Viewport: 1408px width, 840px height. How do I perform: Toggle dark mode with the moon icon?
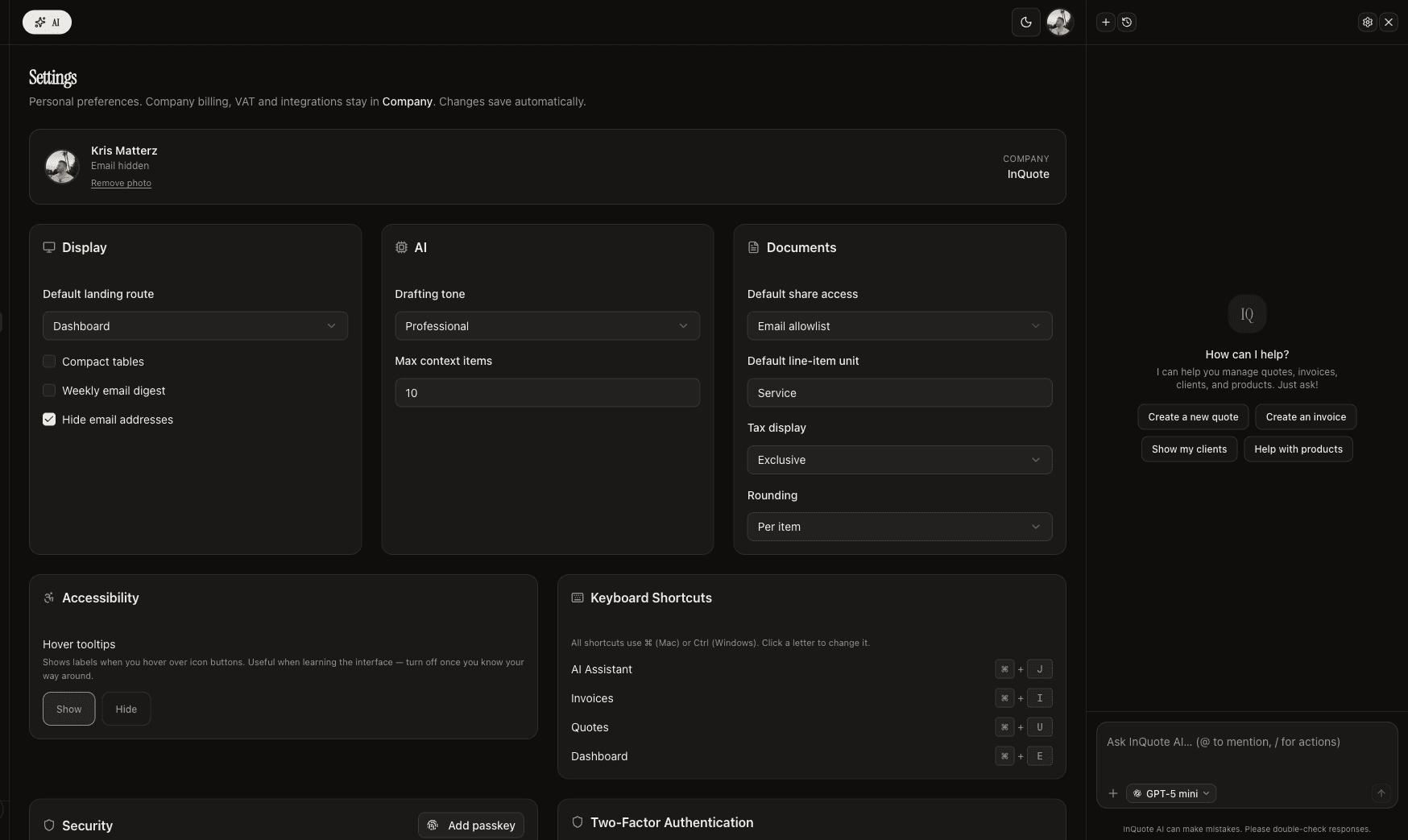tap(1025, 23)
